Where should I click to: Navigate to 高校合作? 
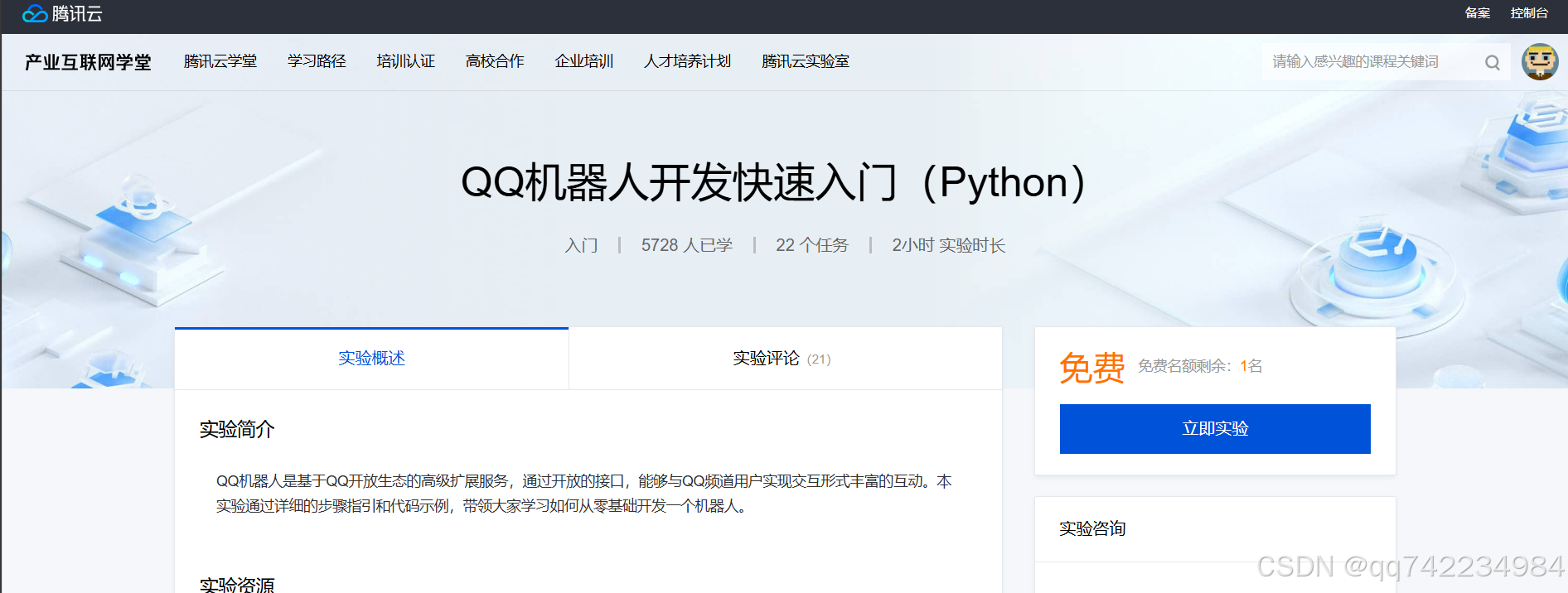coord(495,61)
